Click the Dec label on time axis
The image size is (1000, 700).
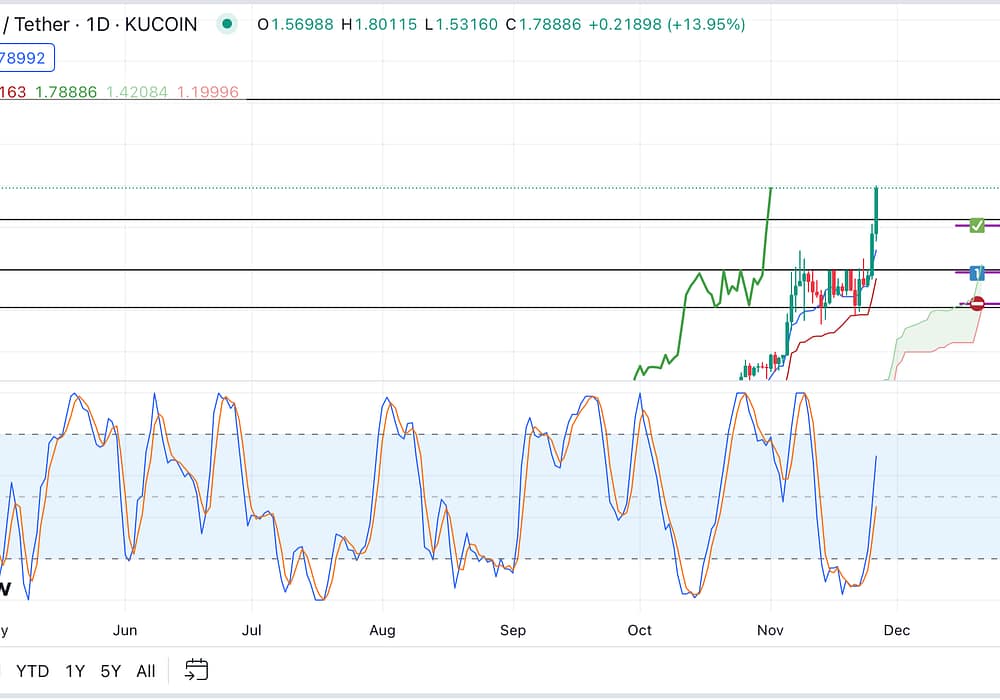coord(897,630)
